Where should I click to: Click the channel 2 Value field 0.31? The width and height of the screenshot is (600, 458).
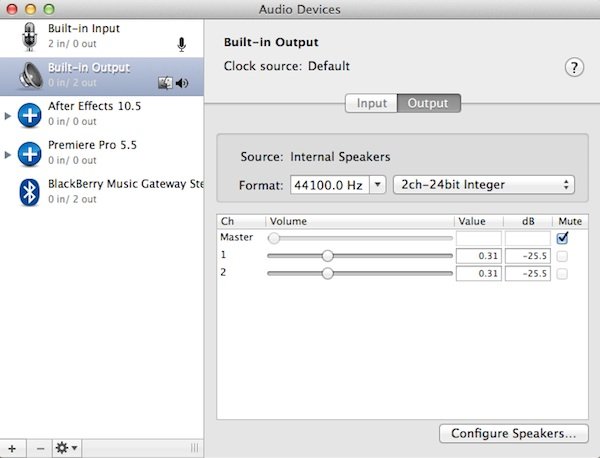click(479, 274)
